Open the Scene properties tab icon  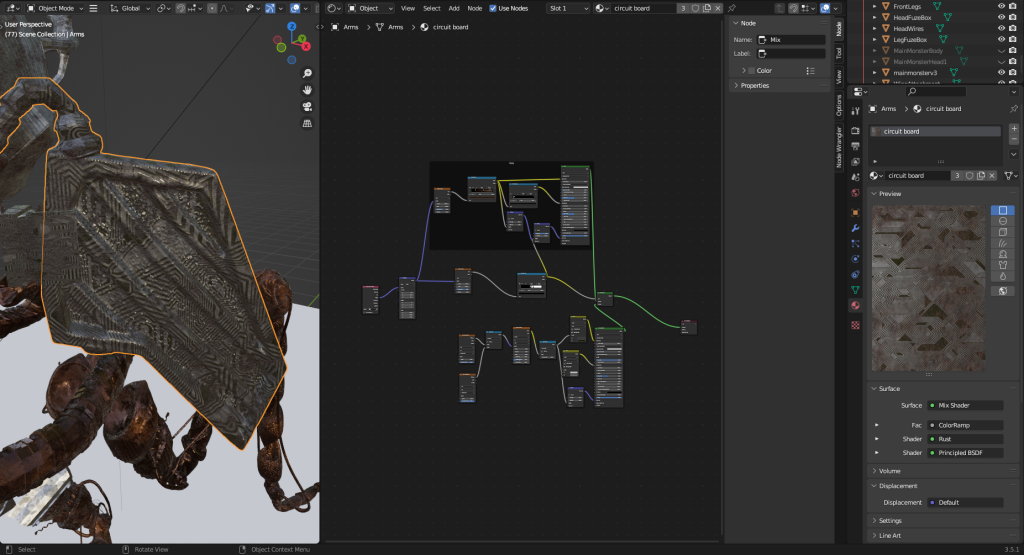(856, 178)
